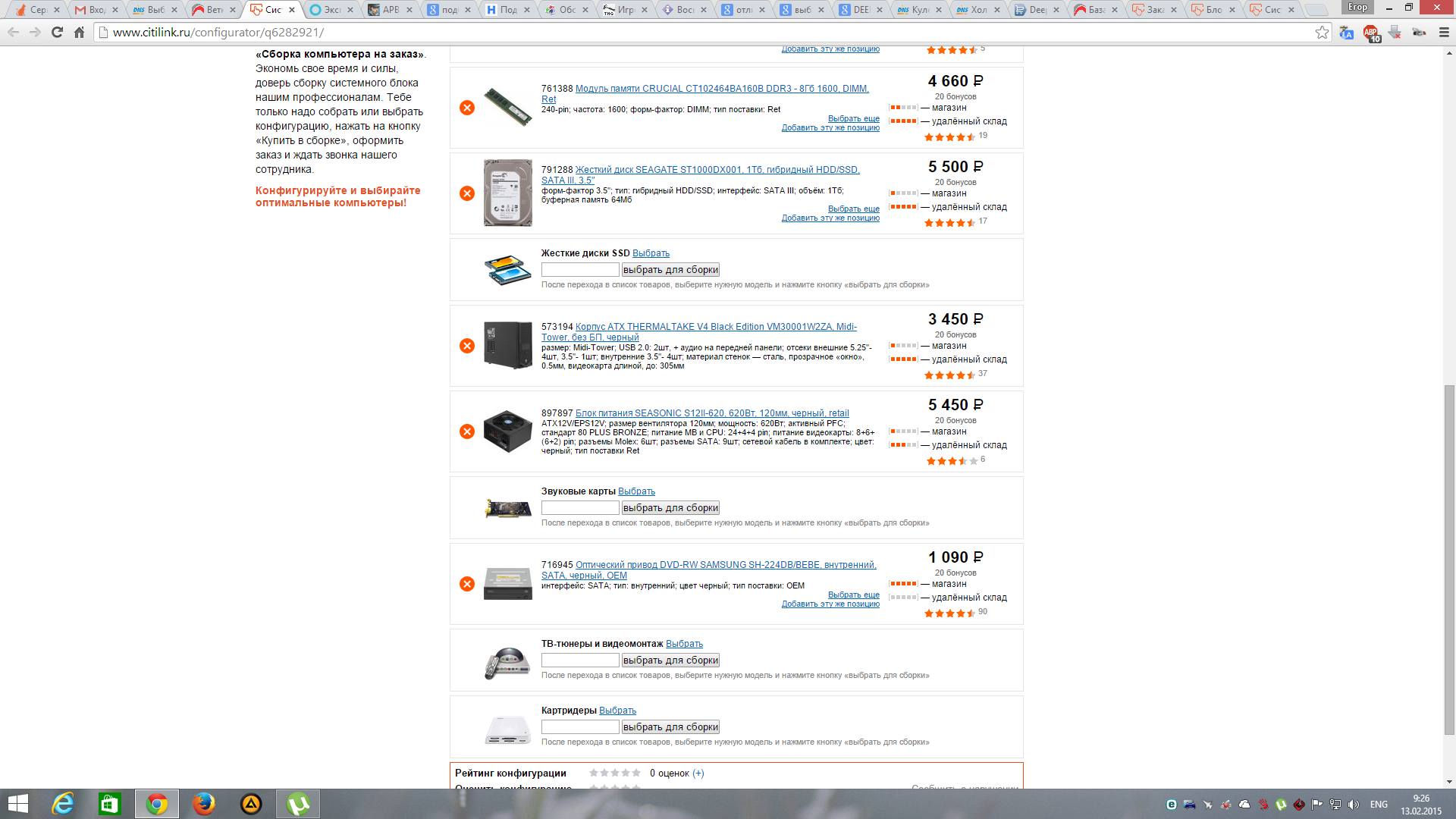1456x819 pixels.
Task: Remove the SAMSUNG DVD-RW drive item
Action: pyautogui.click(x=467, y=584)
